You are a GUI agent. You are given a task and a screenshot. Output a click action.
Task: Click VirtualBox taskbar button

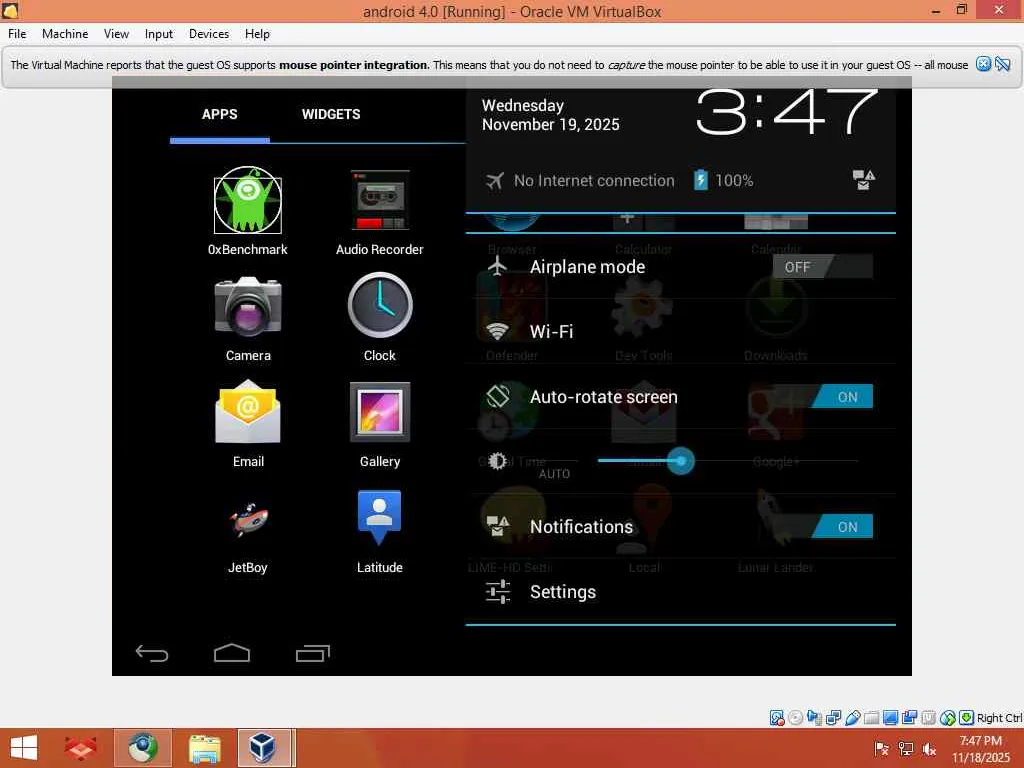coord(264,748)
